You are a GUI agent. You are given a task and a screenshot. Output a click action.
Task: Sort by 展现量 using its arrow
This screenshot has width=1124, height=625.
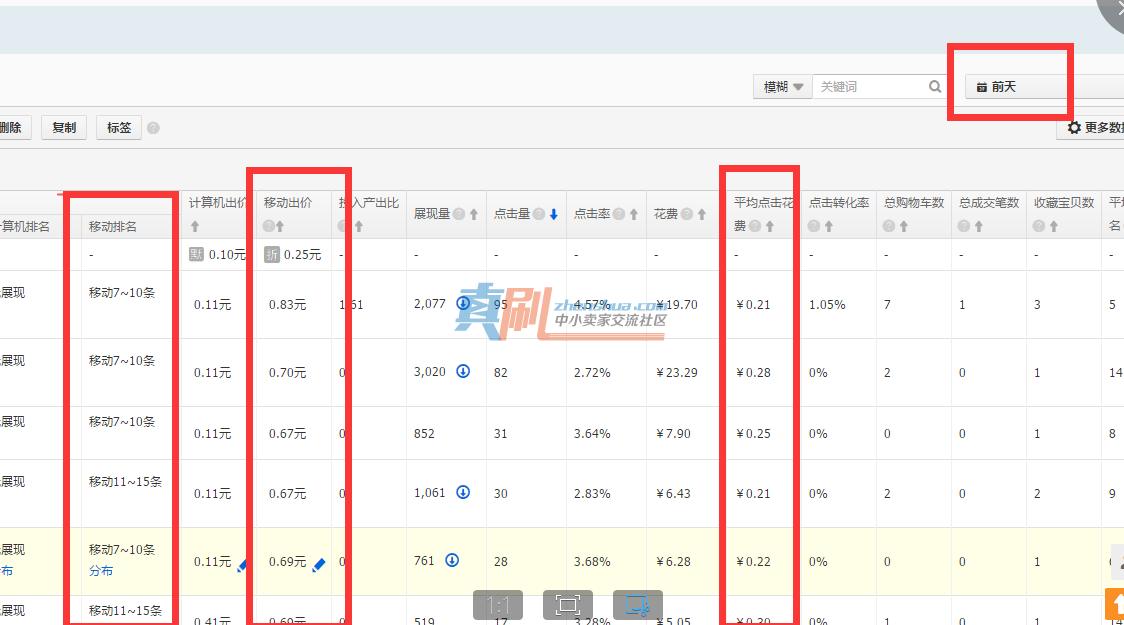point(474,214)
